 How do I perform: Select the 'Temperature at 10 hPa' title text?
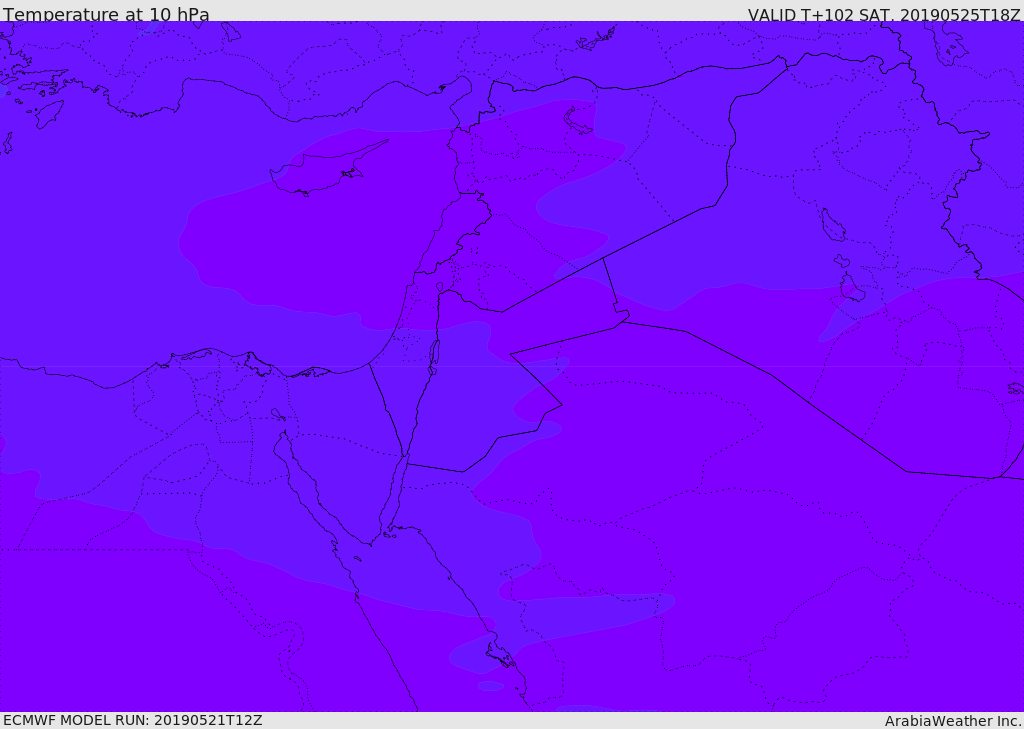click(x=106, y=14)
